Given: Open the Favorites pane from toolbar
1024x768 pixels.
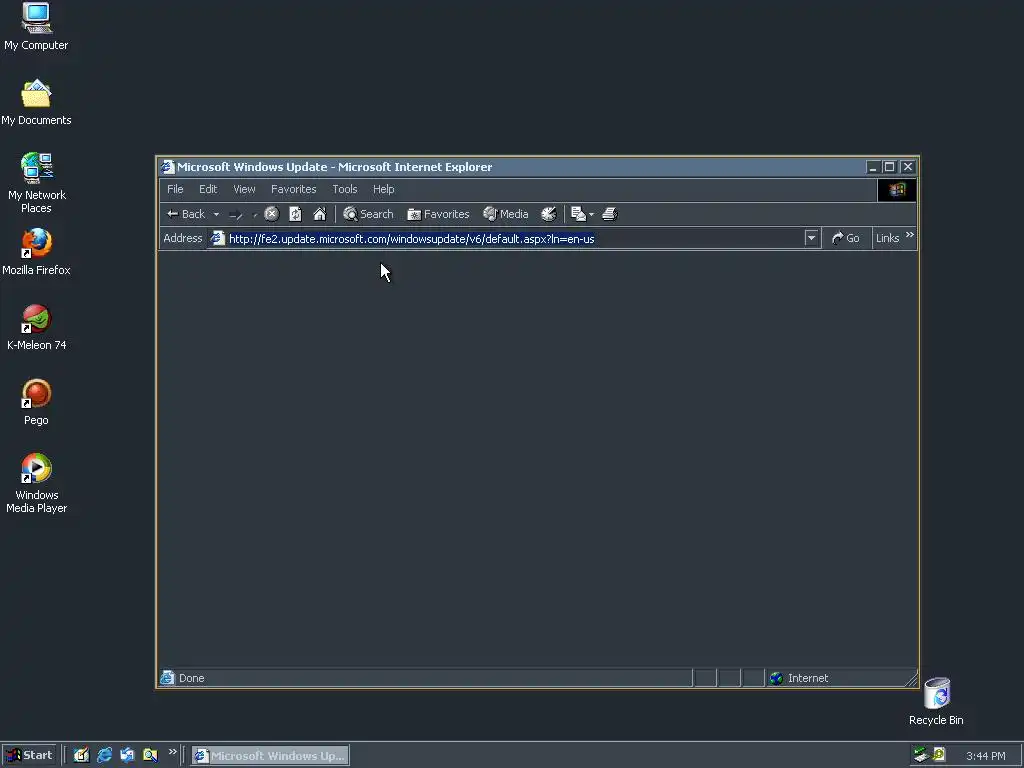Looking at the screenshot, I should (x=438, y=214).
